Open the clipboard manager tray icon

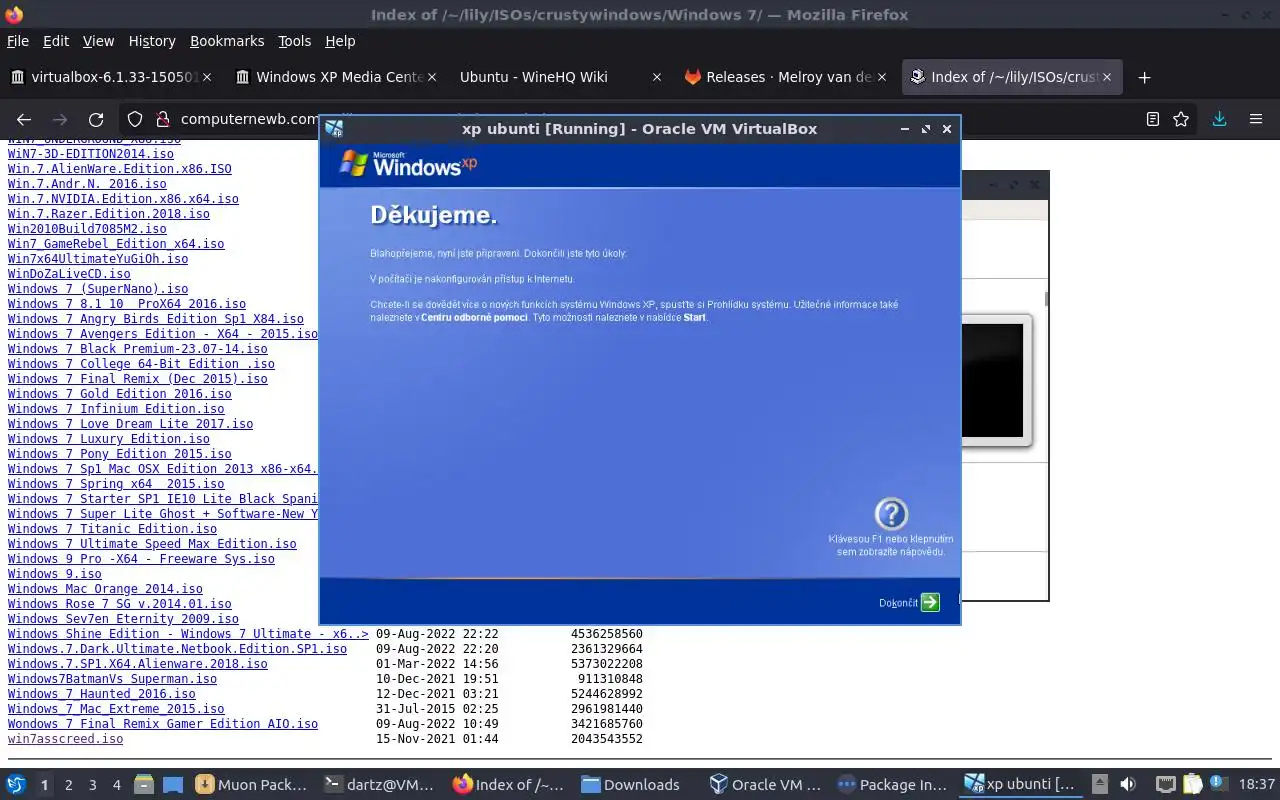tap(1192, 785)
